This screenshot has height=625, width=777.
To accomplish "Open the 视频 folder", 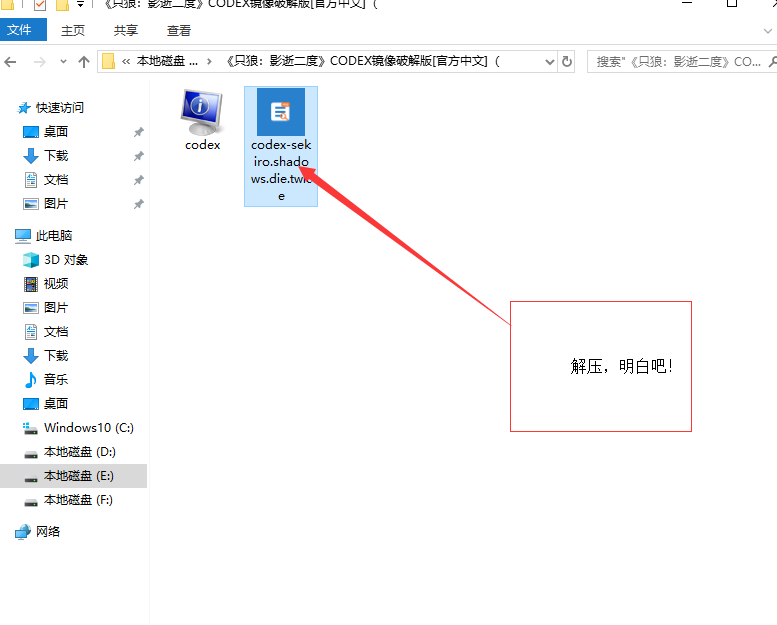I will [x=56, y=284].
